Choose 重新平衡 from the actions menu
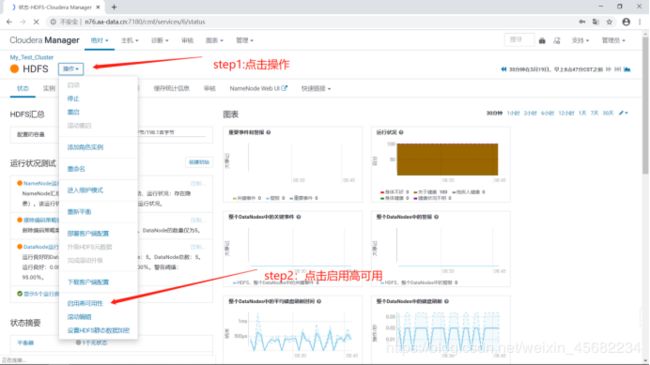This screenshot has height=365, width=650. 79,212
